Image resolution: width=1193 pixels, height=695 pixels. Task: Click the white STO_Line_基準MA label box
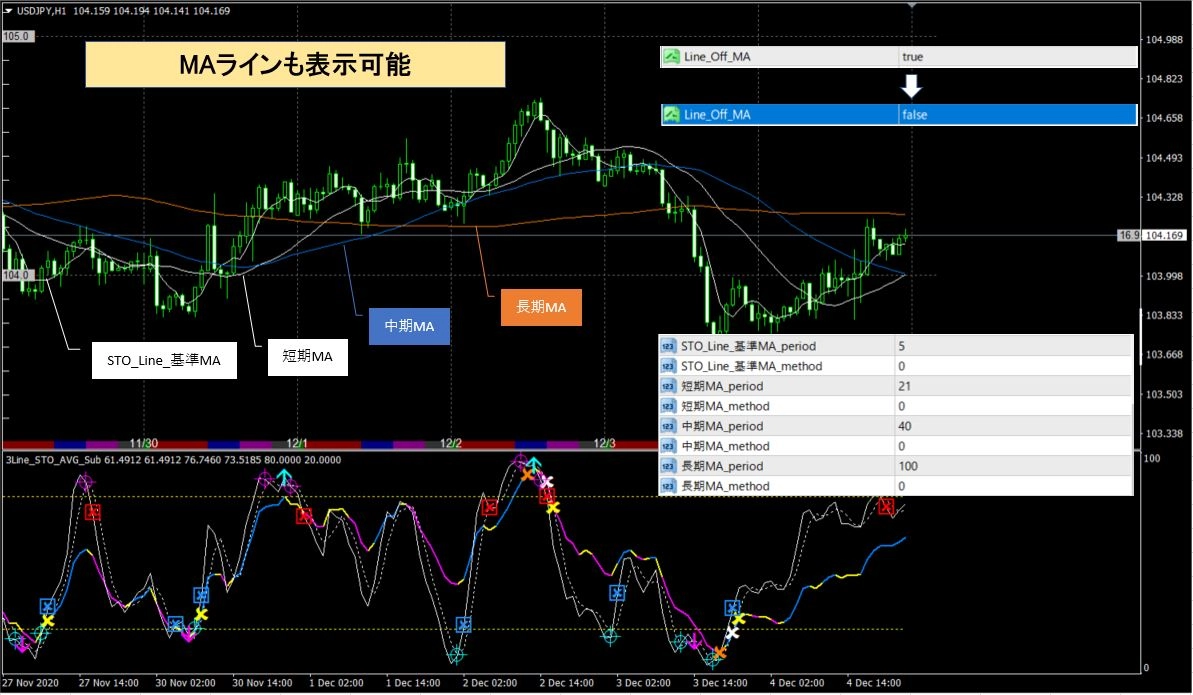tap(164, 360)
